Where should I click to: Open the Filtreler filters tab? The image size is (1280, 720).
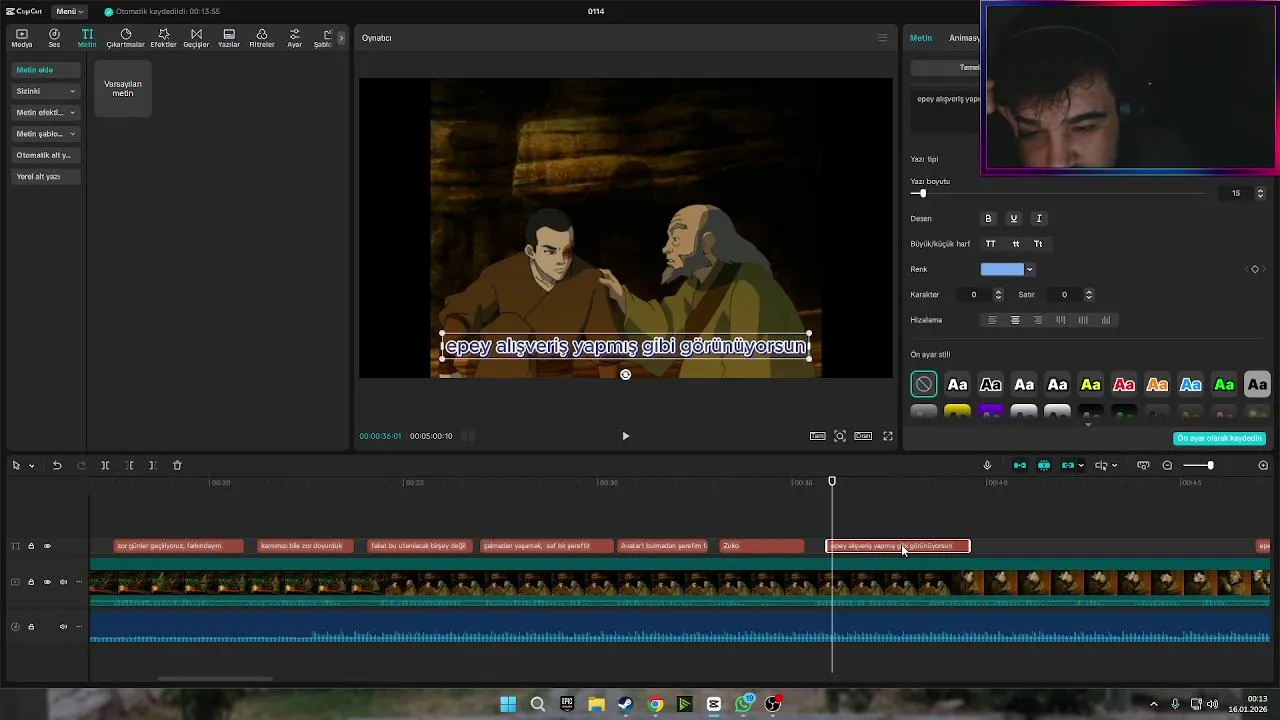click(x=262, y=38)
